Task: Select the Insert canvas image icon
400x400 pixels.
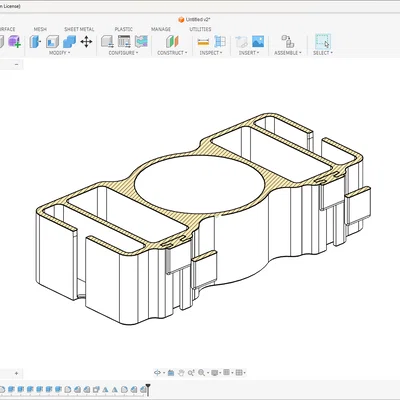Action: tap(258, 42)
